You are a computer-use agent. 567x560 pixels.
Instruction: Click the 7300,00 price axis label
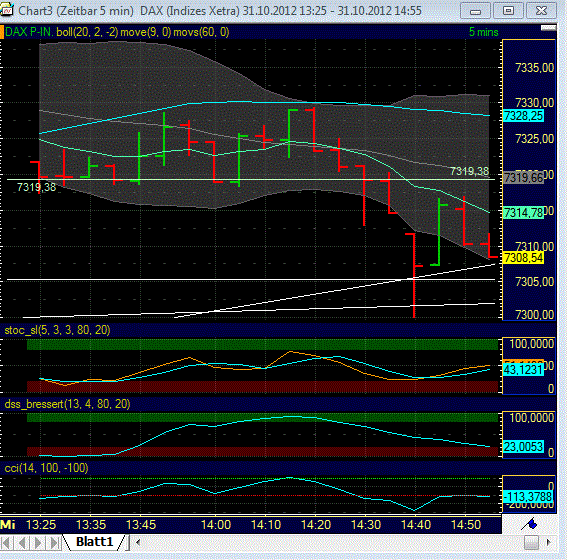(534, 315)
